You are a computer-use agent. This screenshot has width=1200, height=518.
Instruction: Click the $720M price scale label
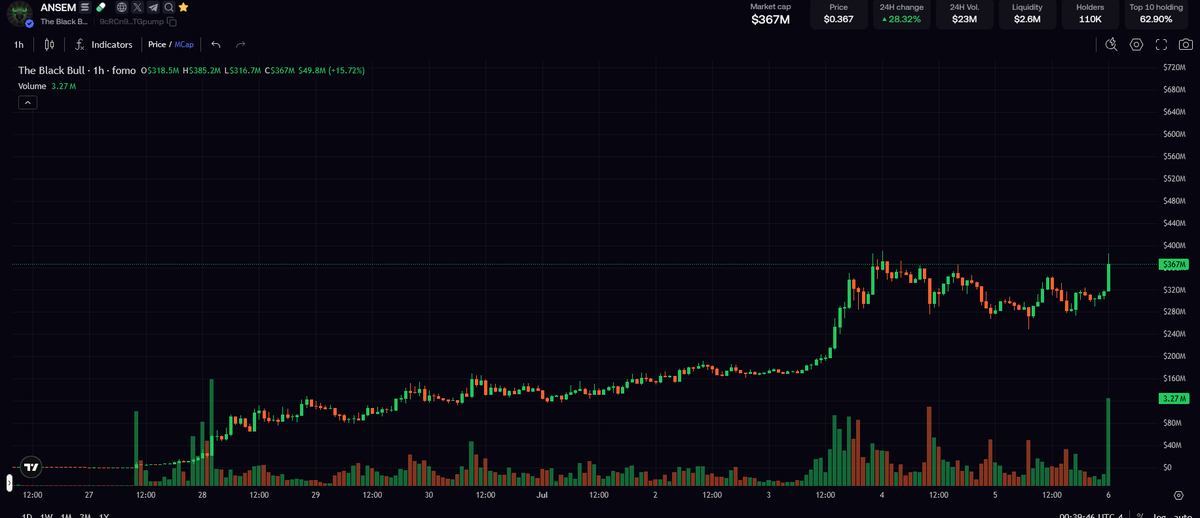[x=1173, y=67]
